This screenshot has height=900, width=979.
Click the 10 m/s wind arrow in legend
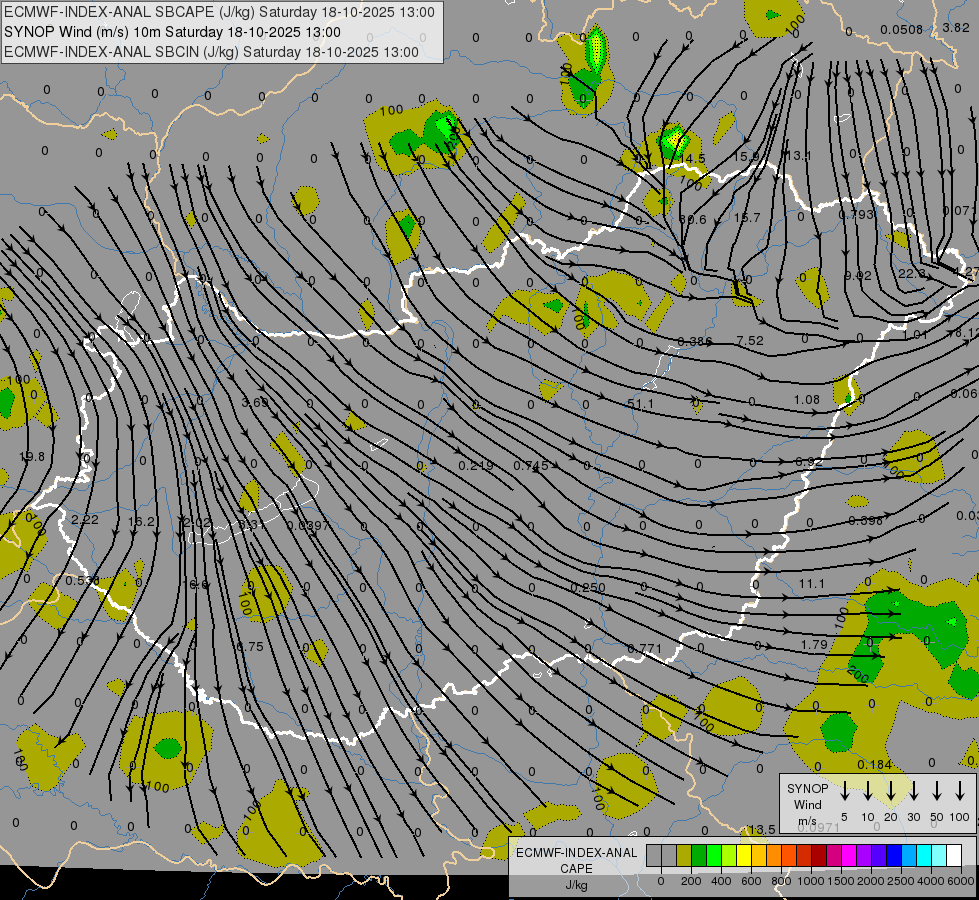(868, 791)
